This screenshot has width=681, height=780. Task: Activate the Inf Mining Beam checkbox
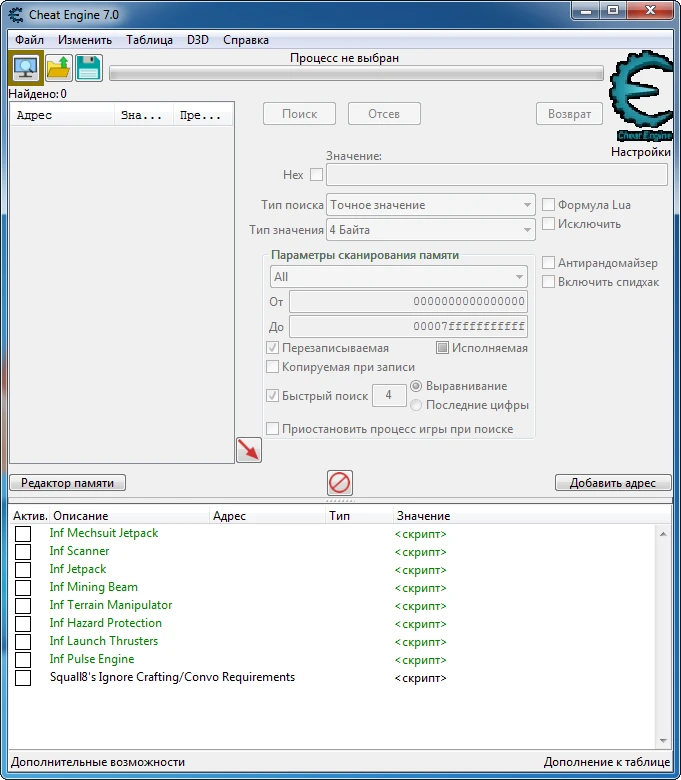click(23, 587)
